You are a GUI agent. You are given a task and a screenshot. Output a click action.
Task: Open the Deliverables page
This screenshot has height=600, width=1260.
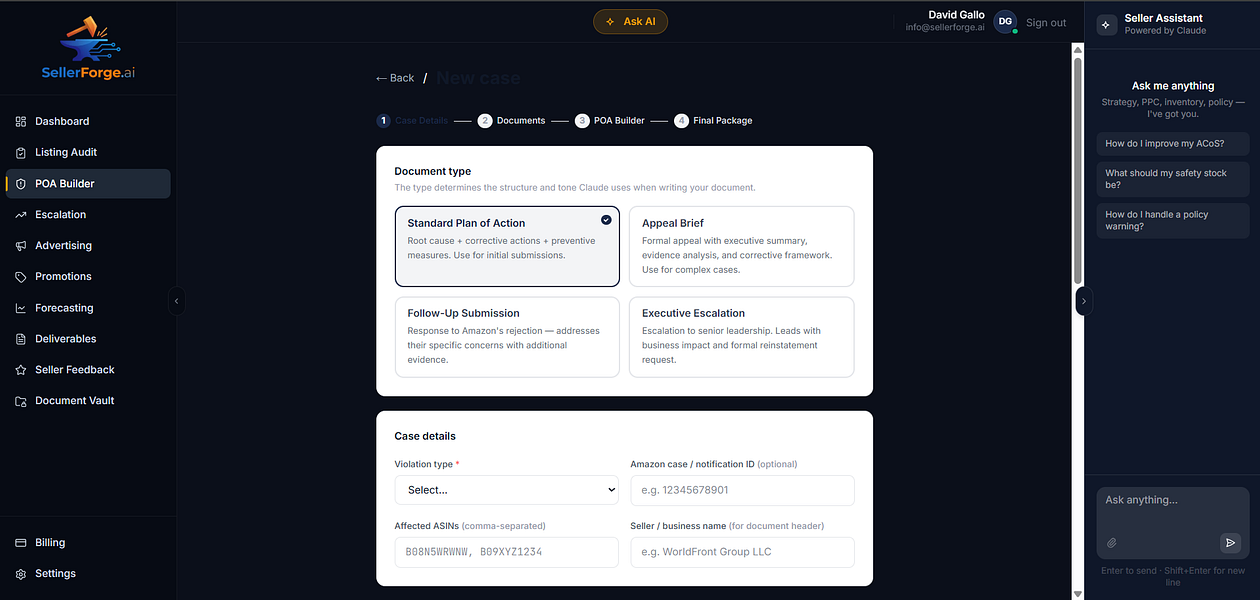(88, 339)
